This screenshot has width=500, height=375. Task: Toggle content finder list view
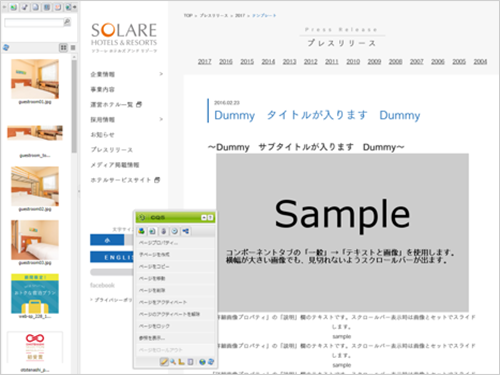(73, 48)
